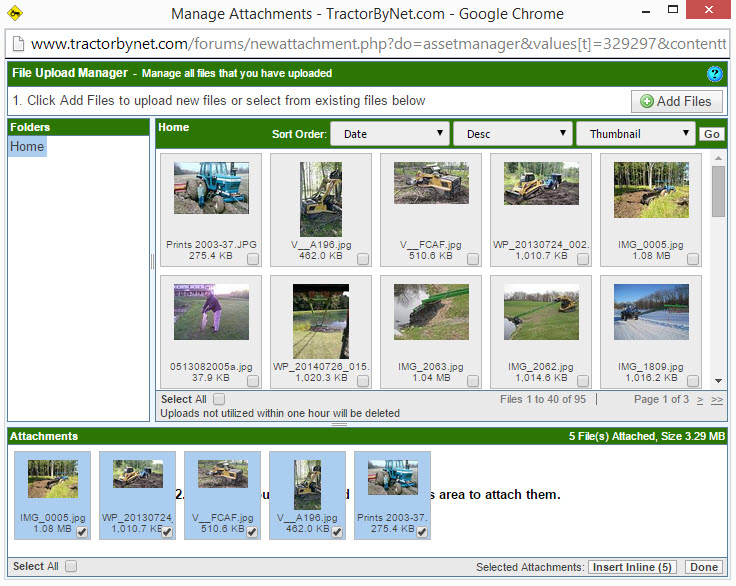Select the Home folder in Folders panel
736x586 pixels.
27,146
